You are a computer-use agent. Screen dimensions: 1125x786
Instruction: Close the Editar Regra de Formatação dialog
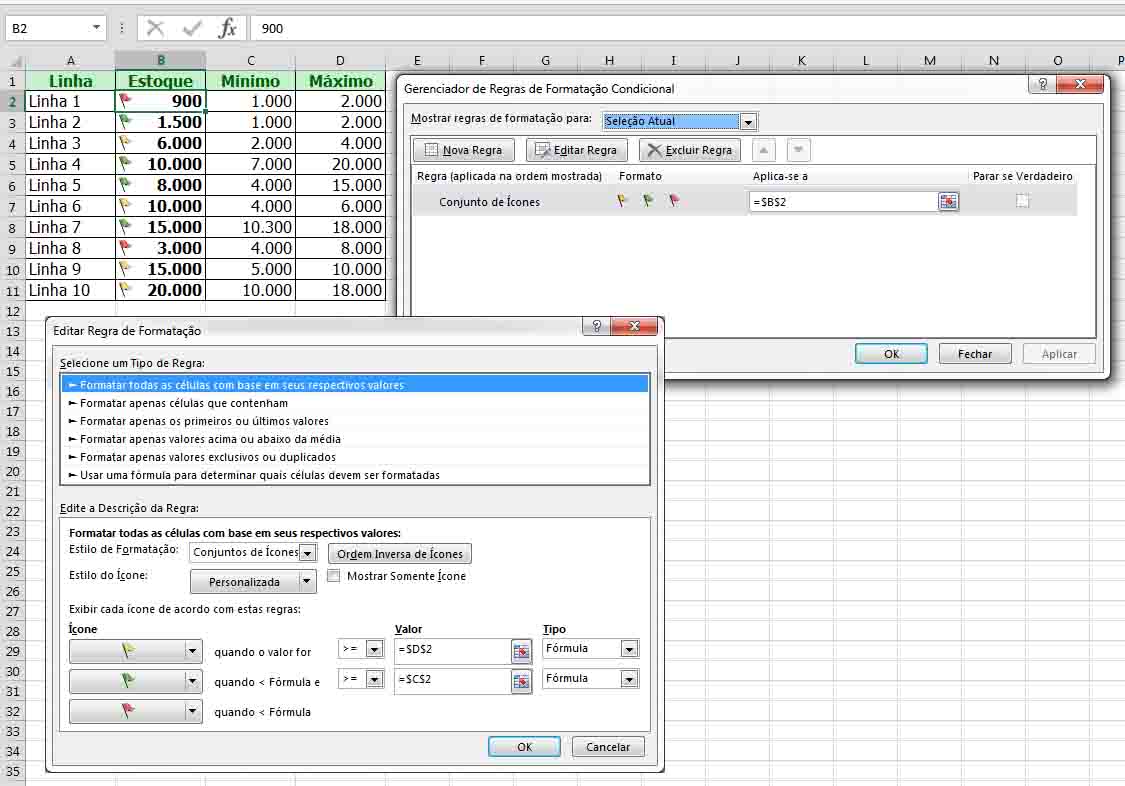click(634, 326)
